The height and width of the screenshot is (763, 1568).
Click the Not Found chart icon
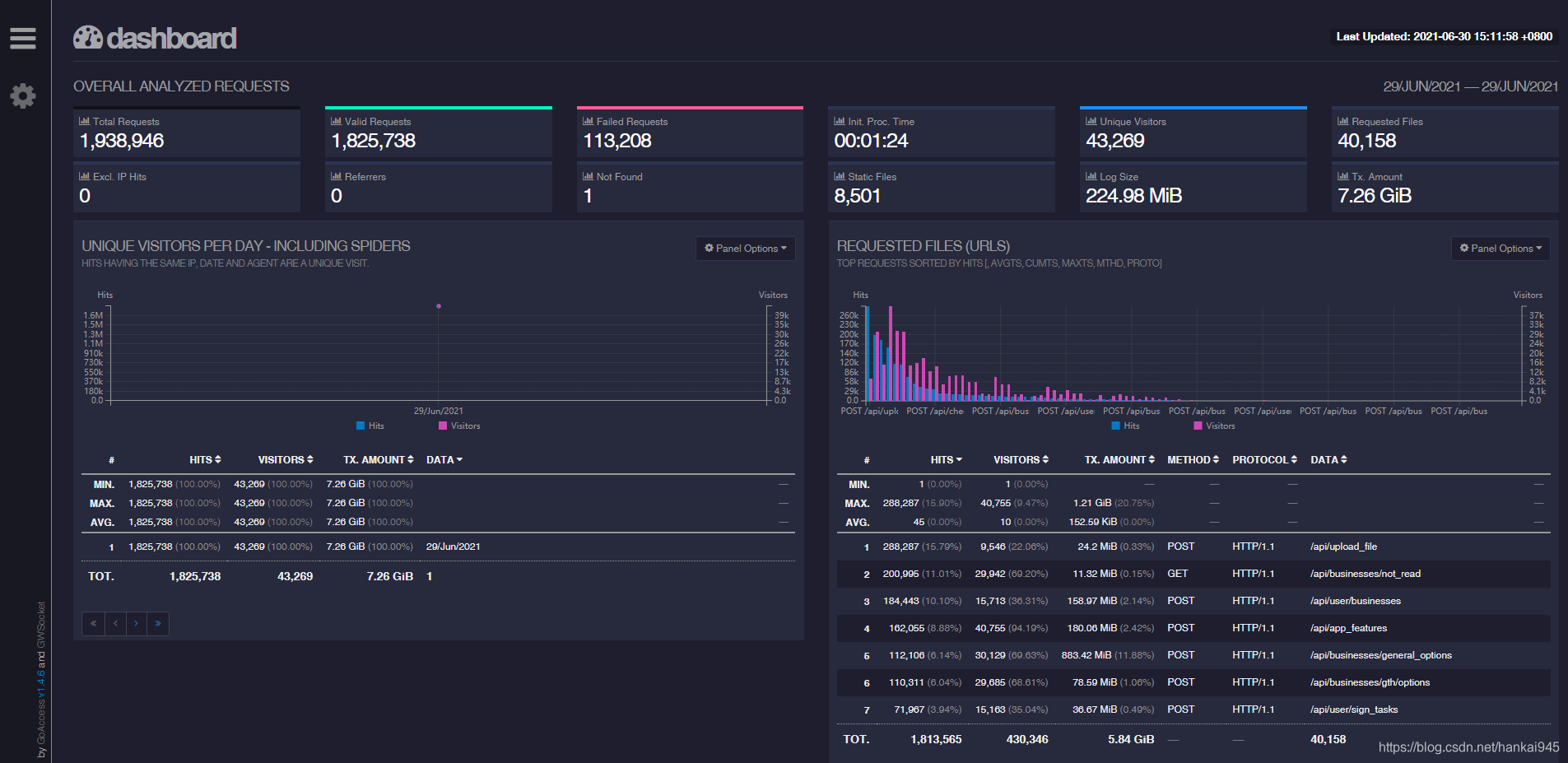(588, 176)
